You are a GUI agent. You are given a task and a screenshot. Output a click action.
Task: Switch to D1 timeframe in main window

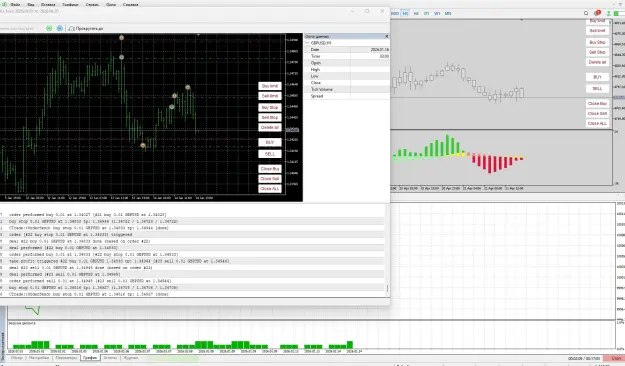coord(426,14)
